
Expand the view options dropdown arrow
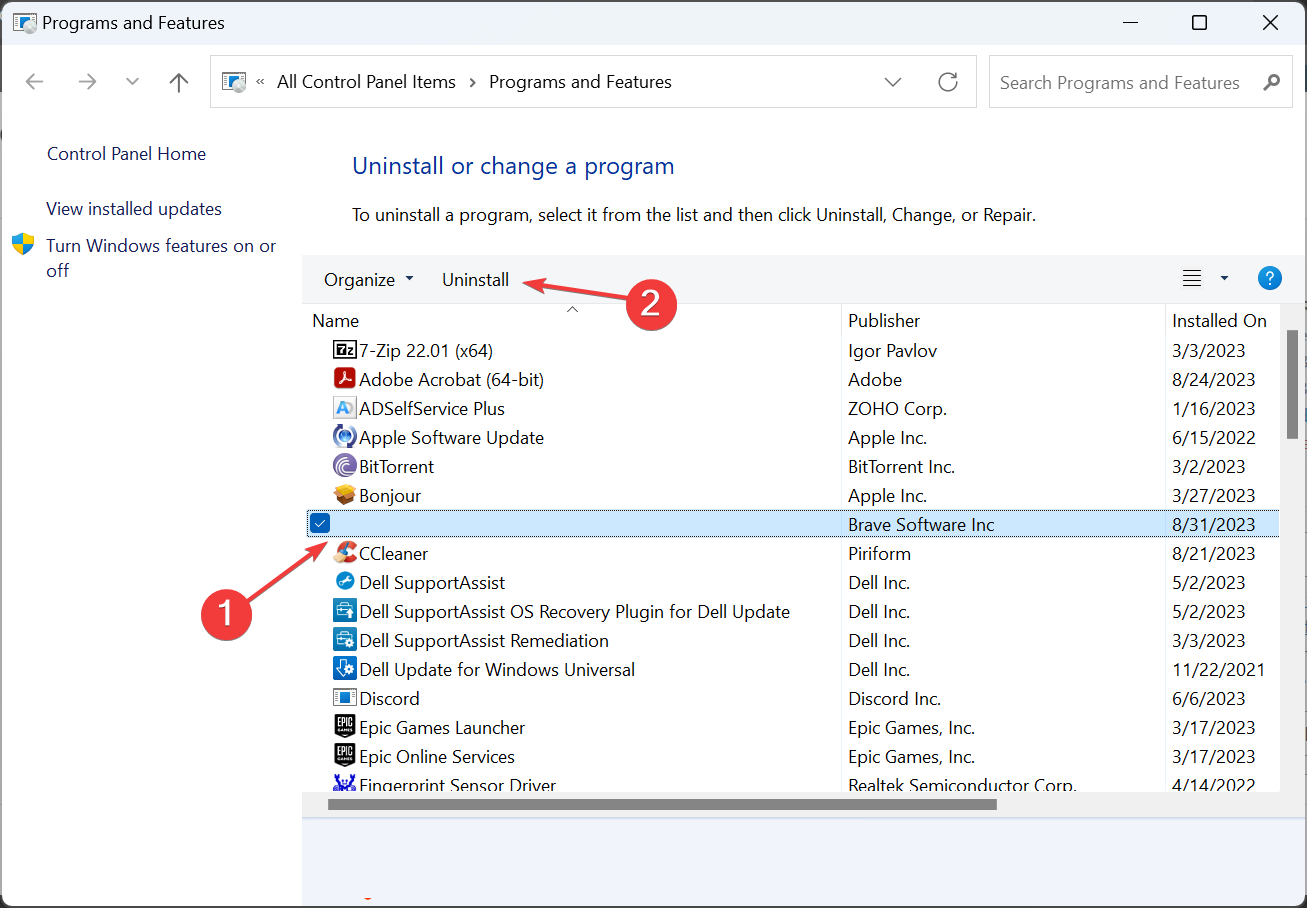pyautogui.click(x=1224, y=279)
